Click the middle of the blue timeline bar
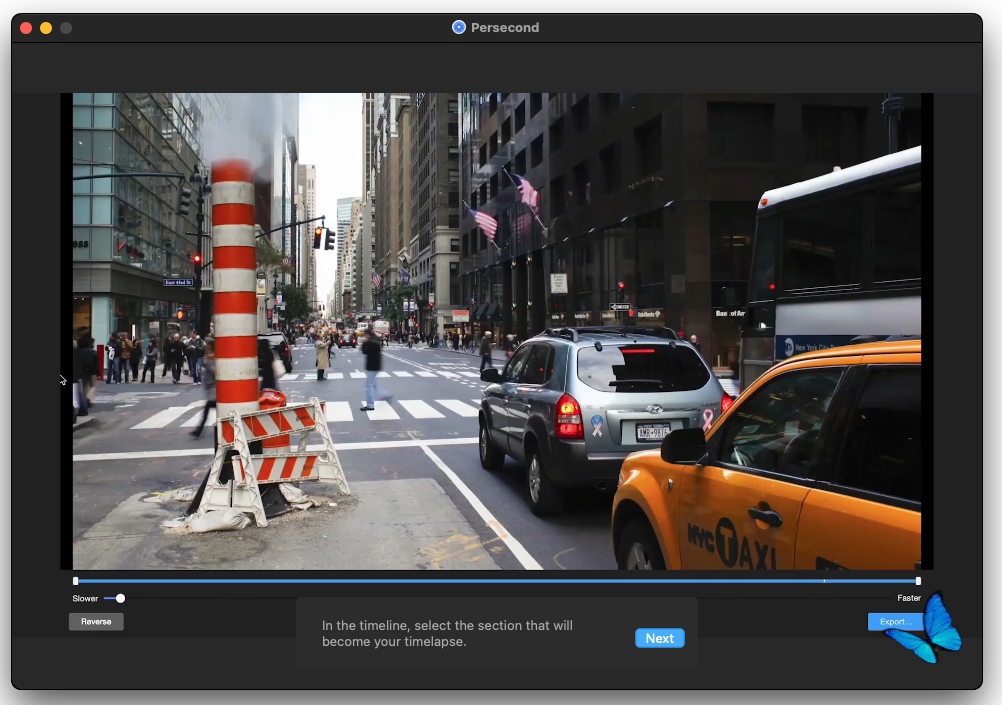The height and width of the screenshot is (705, 1002). (x=497, y=580)
